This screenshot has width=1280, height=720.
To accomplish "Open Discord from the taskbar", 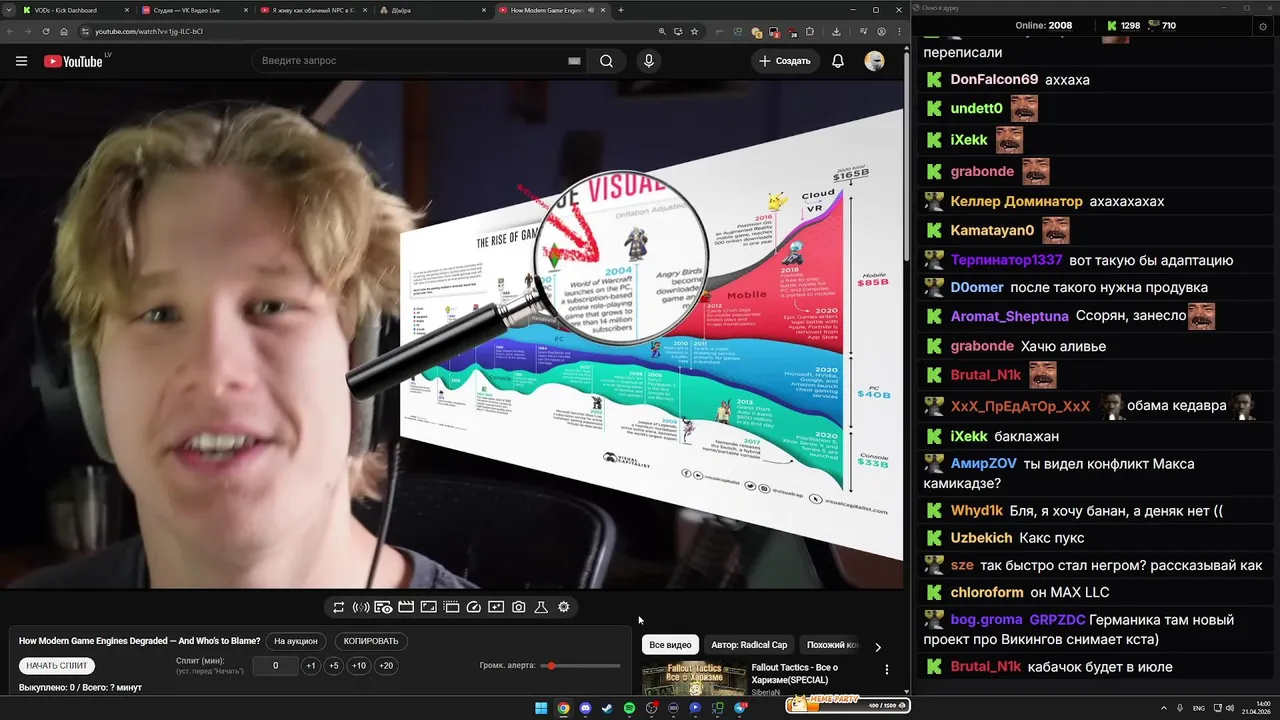I will (585, 708).
